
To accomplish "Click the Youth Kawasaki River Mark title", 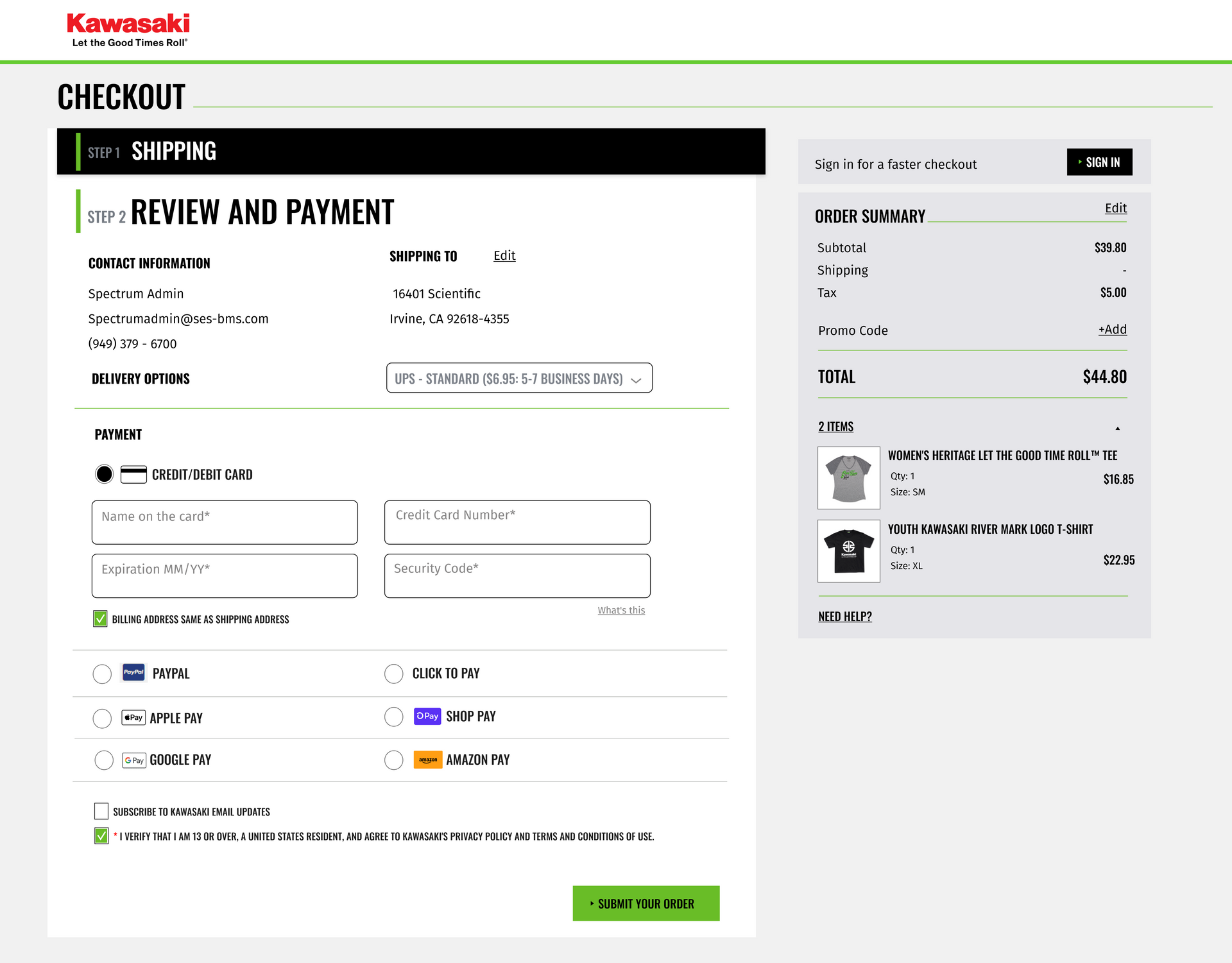I will pos(990,529).
